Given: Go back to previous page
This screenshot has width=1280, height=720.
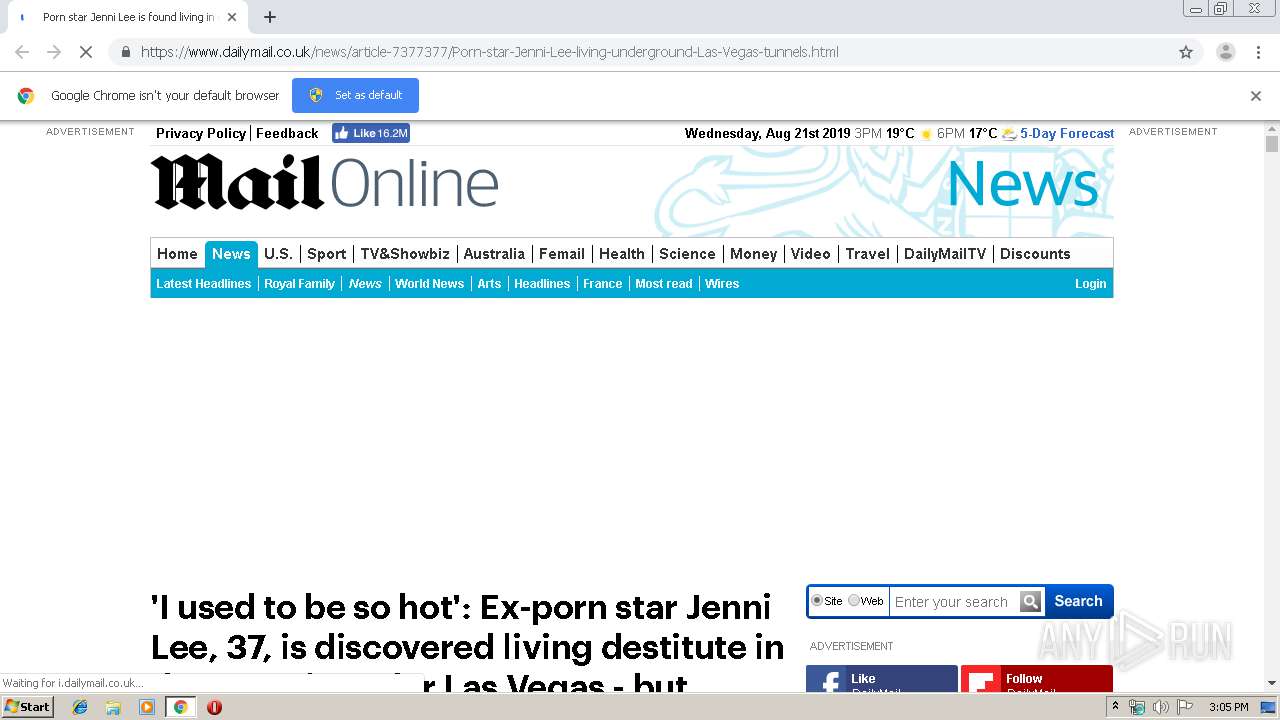Looking at the screenshot, I should pyautogui.click(x=22, y=52).
